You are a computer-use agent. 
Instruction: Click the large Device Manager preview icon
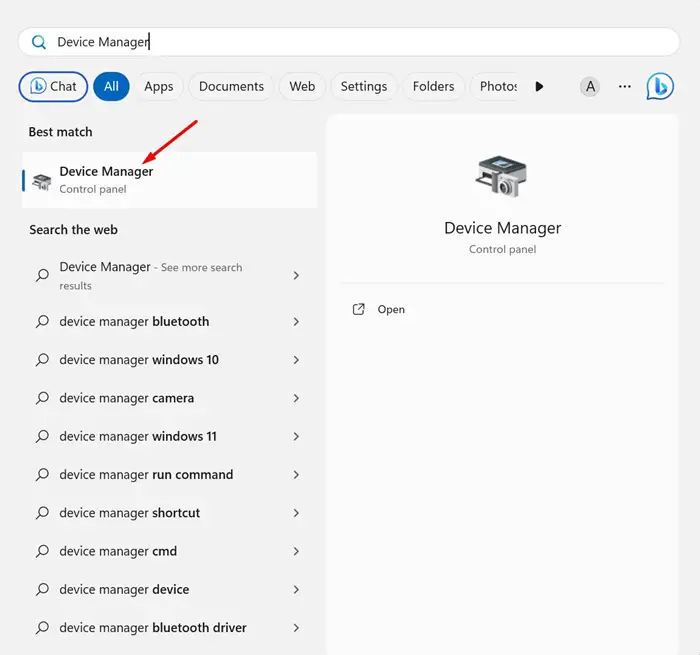[x=501, y=176]
